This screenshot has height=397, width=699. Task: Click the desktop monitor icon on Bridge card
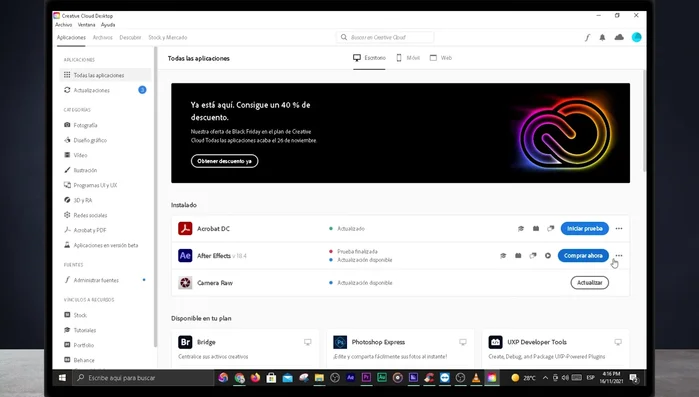tap(308, 342)
